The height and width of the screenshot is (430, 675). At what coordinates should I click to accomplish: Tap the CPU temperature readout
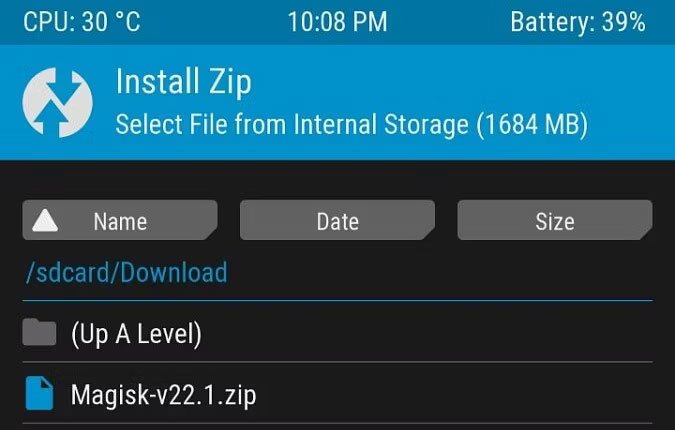pos(82,22)
